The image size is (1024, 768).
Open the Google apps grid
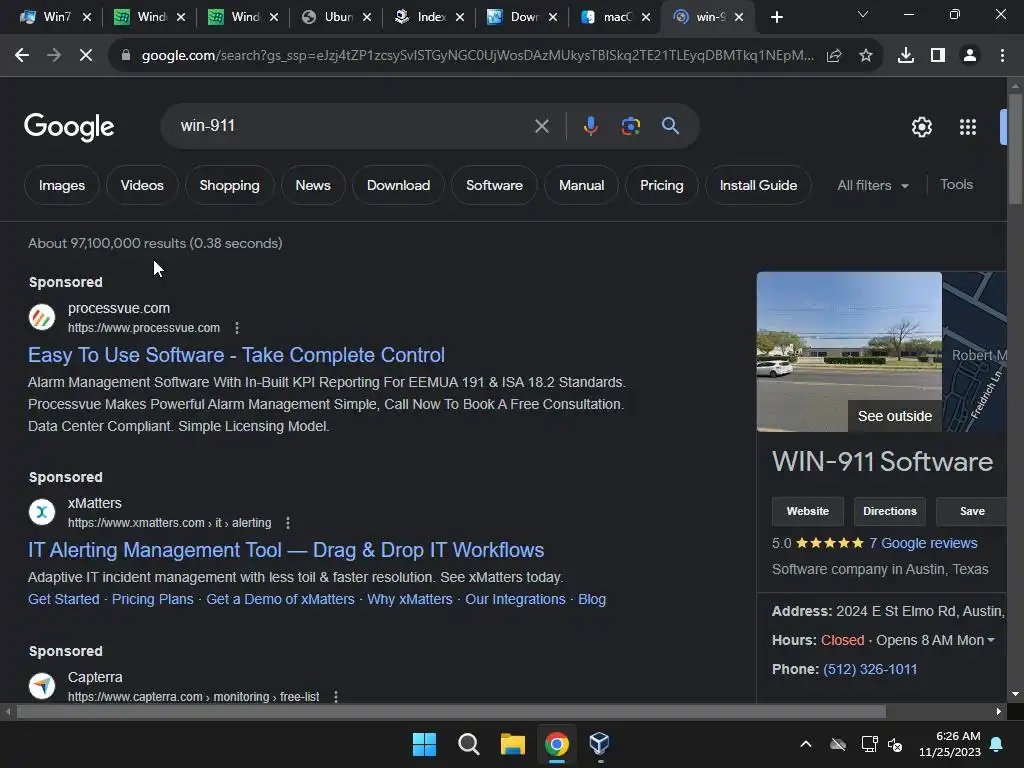[968, 127]
